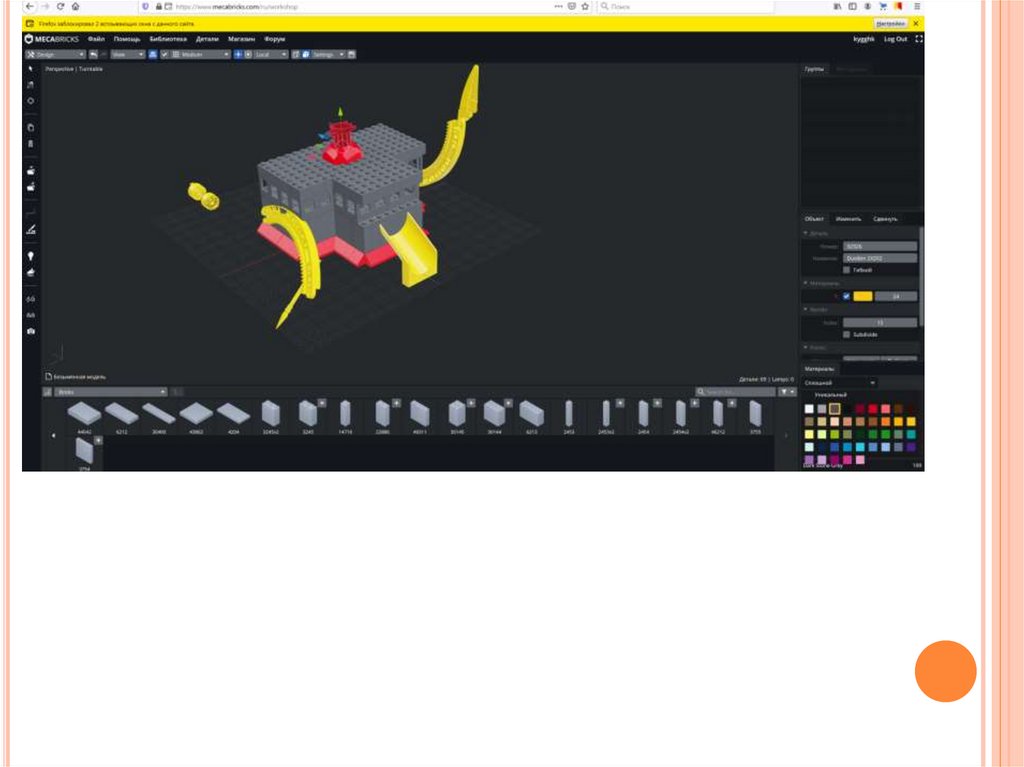Open the Medium grid size dropdown
1024x767 pixels.
point(200,54)
